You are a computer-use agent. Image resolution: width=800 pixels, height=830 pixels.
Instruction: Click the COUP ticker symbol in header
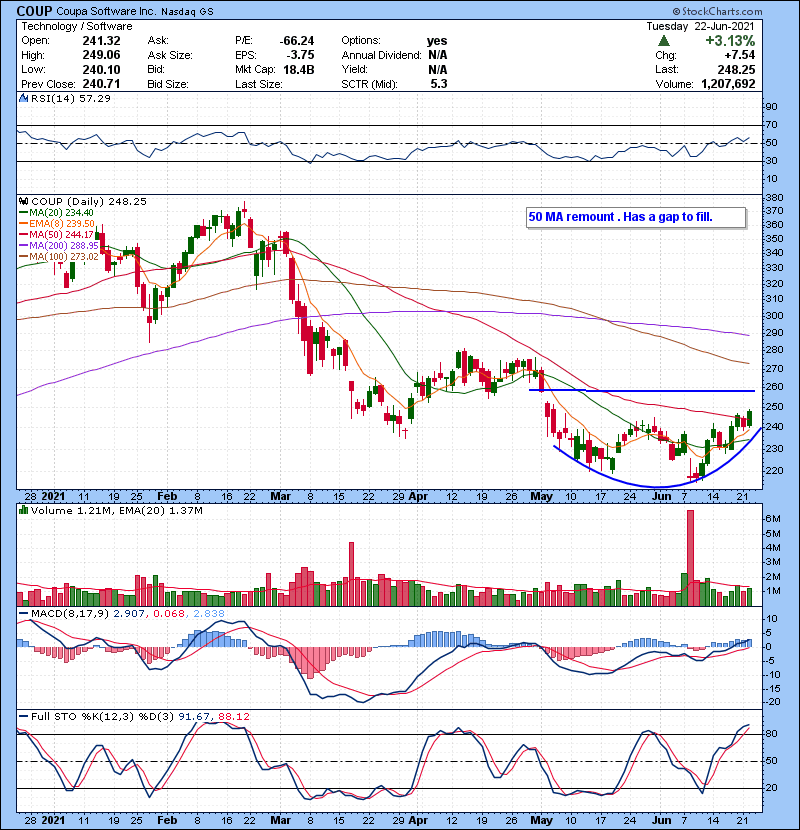click(34, 11)
